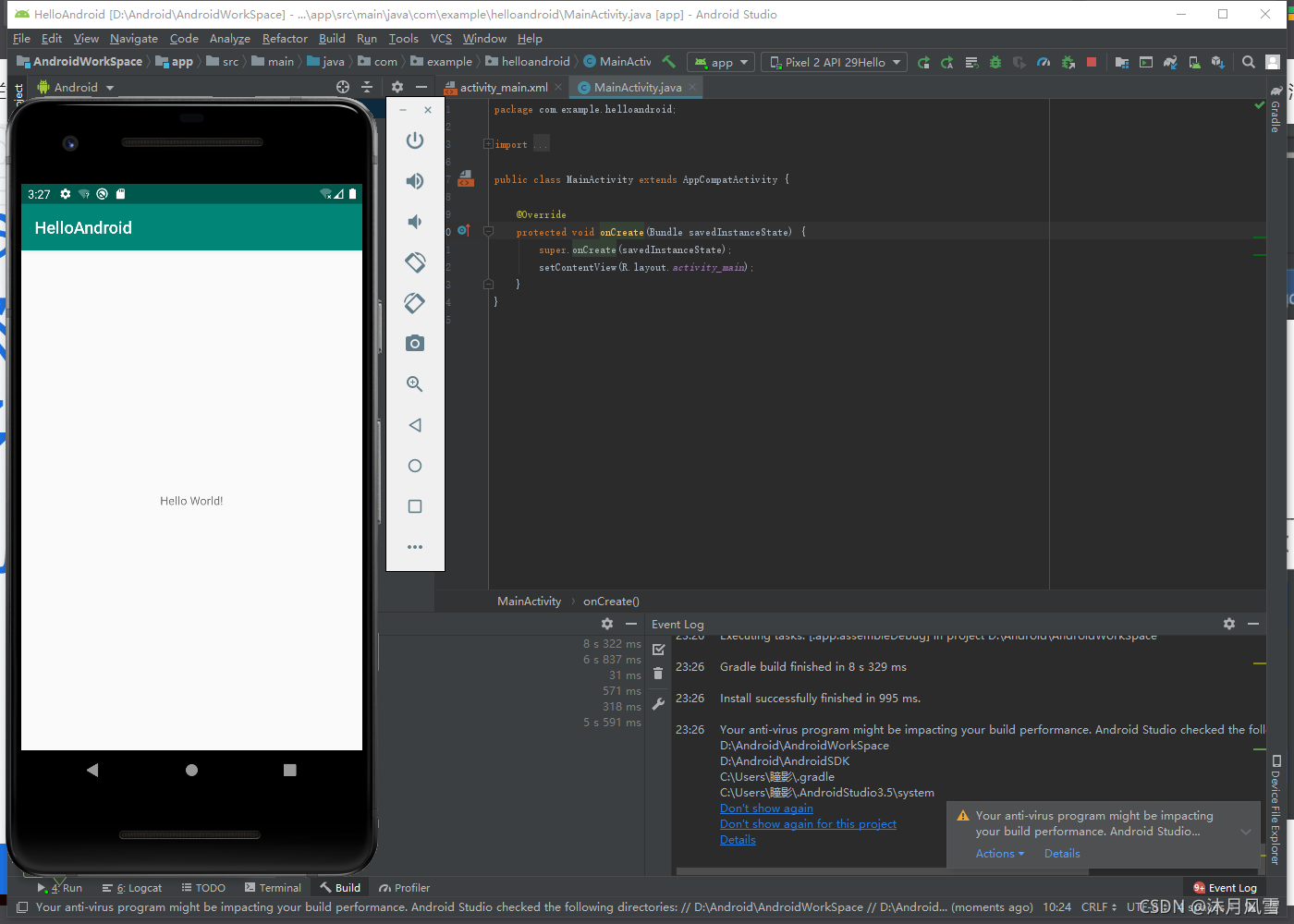Click the red Stop button
The image size is (1294, 924).
pos(1092,62)
